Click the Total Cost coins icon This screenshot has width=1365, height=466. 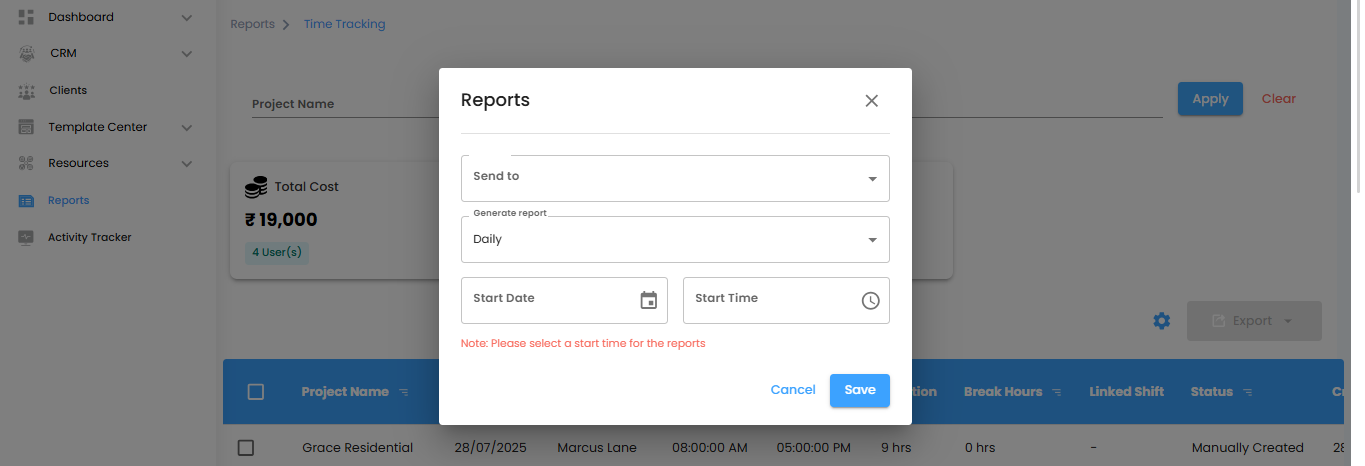(256, 187)
